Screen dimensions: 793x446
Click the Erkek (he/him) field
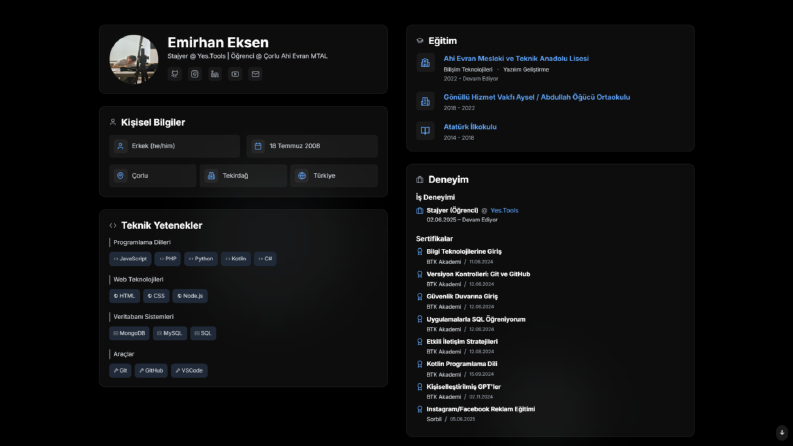[x=174, y=146]
